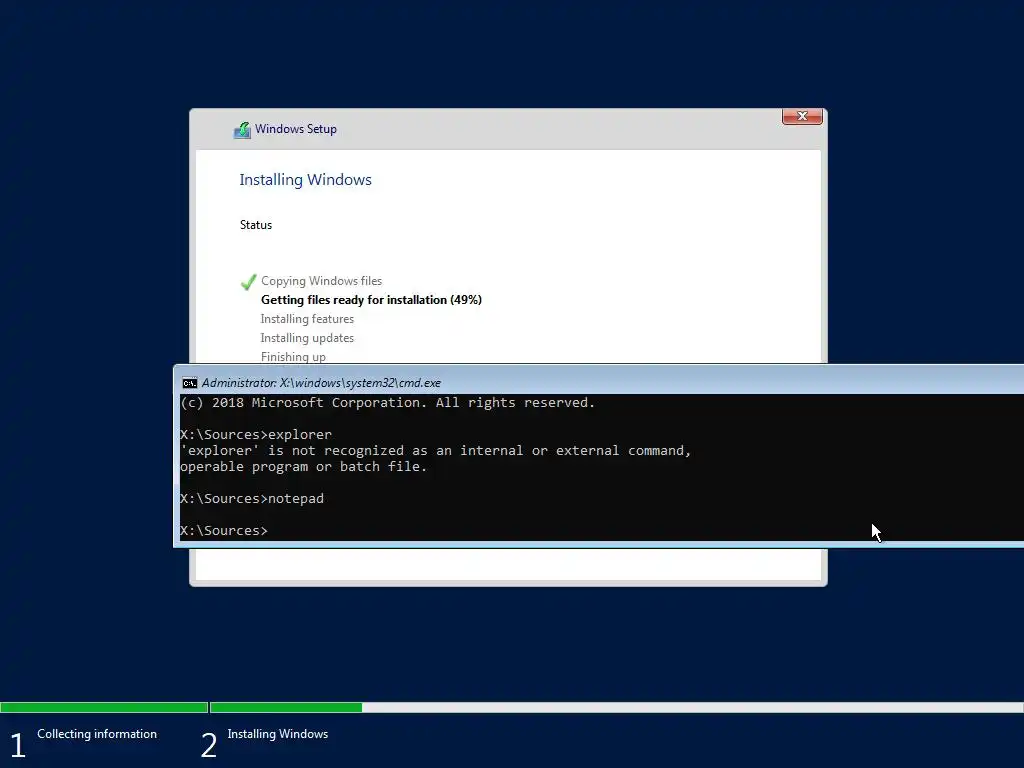Screen dimensions: 1024x768
Task: Click the 'explorer is not recognized' error line
Action: pyautogui.click(x=436, y=451)
